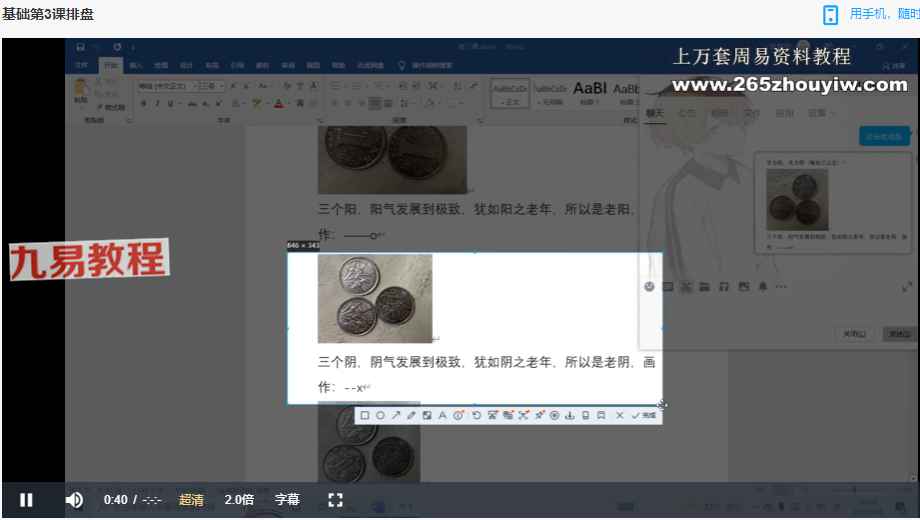Click the download/save icon in screenshot toolbar

pyautogui.click(x=570, y=415)
